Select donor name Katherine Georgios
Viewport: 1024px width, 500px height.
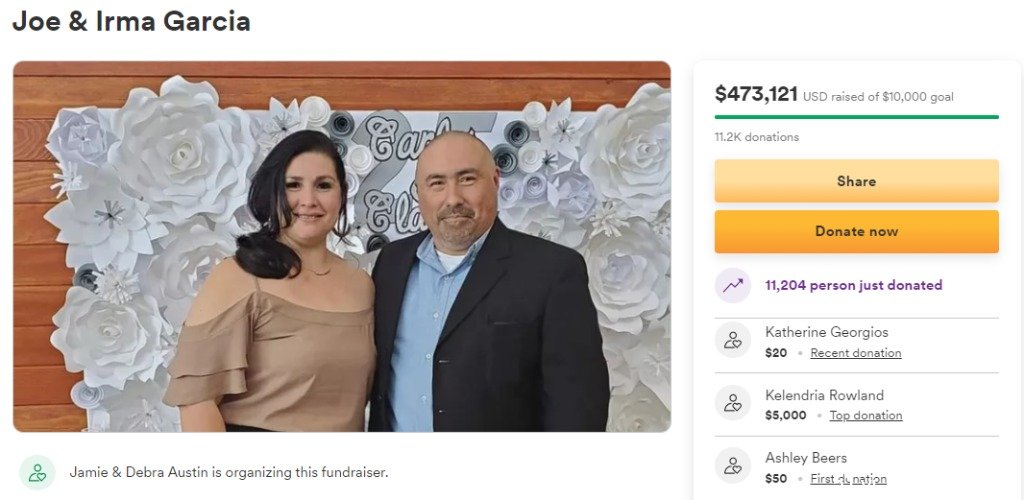[827, 332]
